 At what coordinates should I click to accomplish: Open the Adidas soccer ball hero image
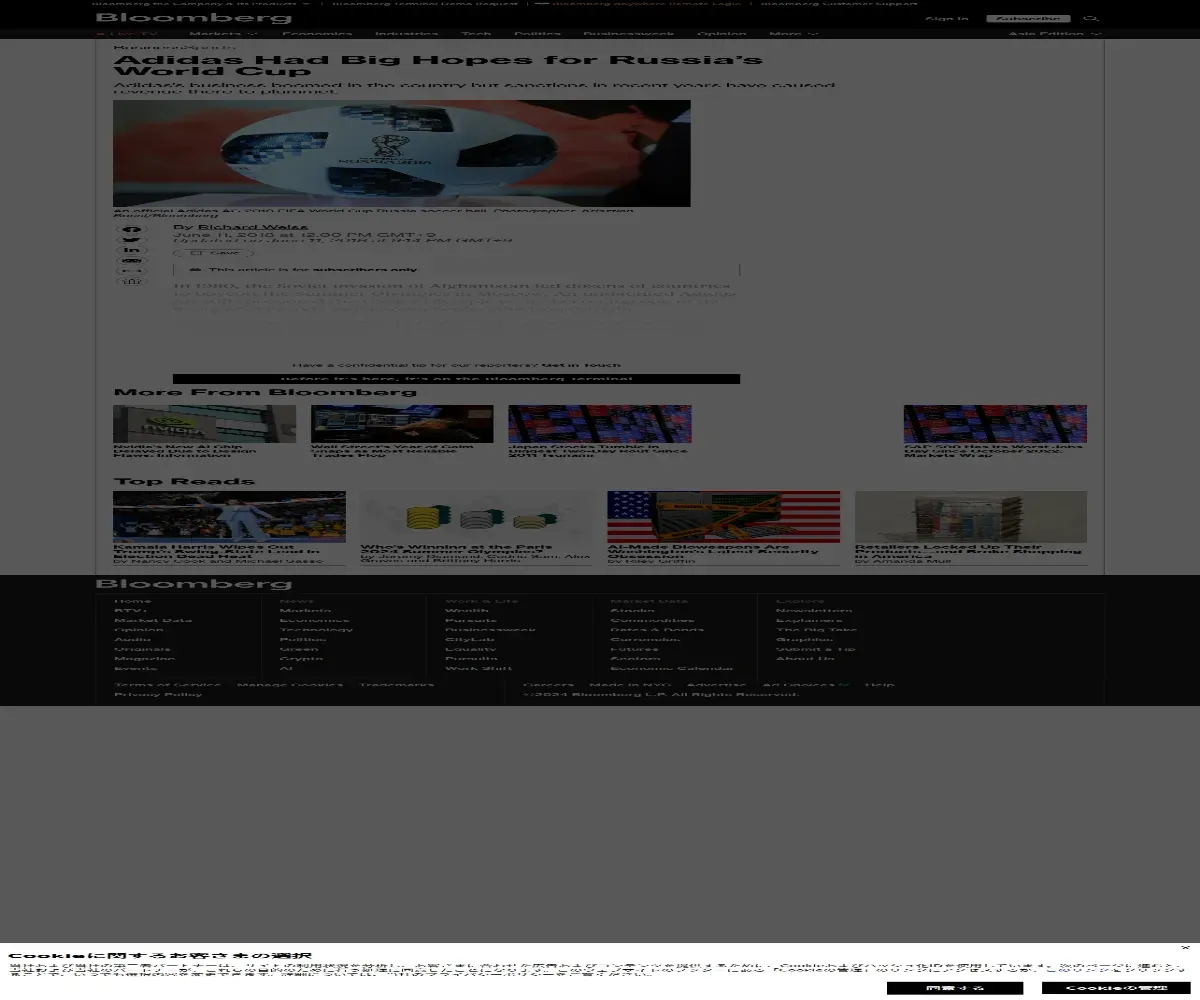pyautogui.click(x=402, y=153)
